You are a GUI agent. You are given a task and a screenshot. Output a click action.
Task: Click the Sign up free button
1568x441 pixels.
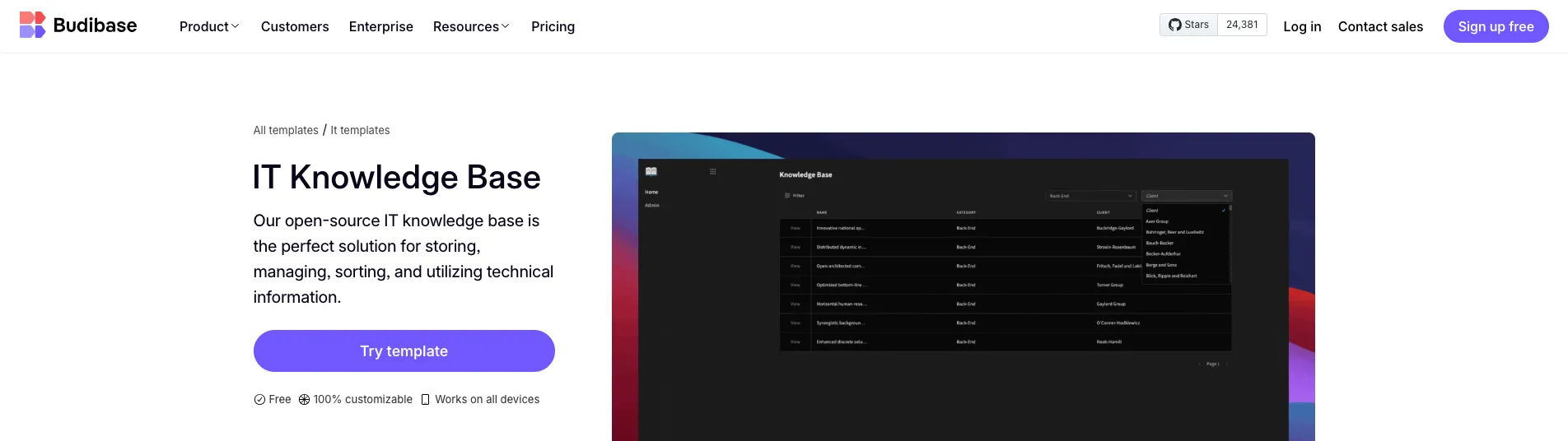1496,26
